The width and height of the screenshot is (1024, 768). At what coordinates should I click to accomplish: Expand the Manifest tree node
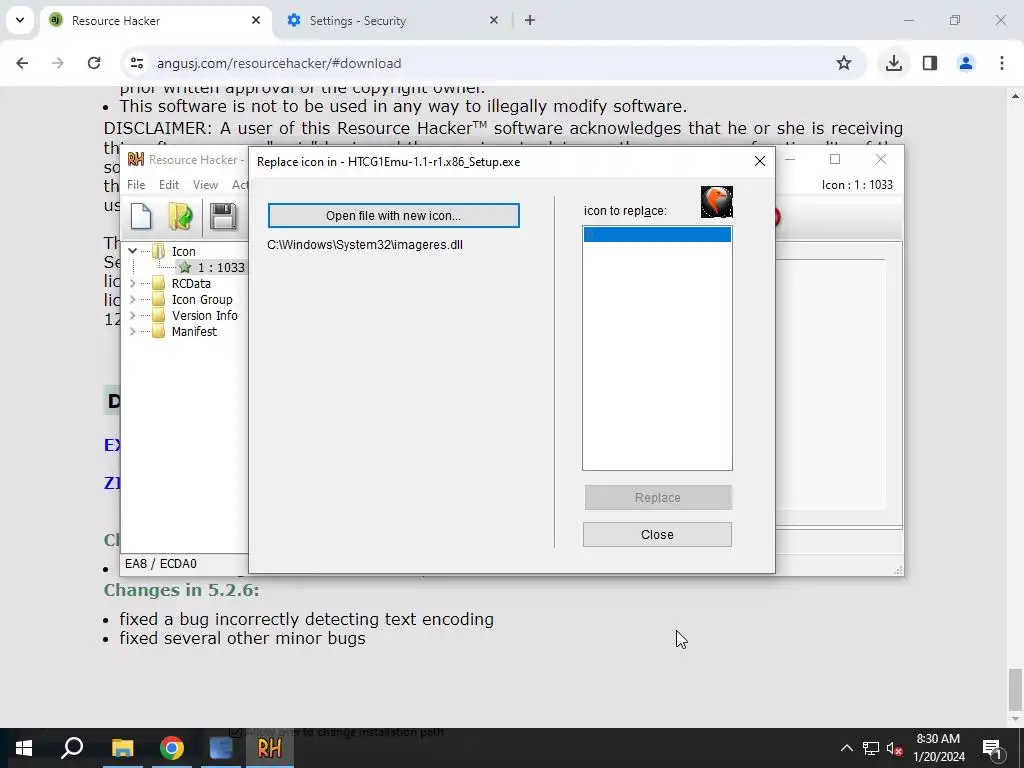point(133,332)
